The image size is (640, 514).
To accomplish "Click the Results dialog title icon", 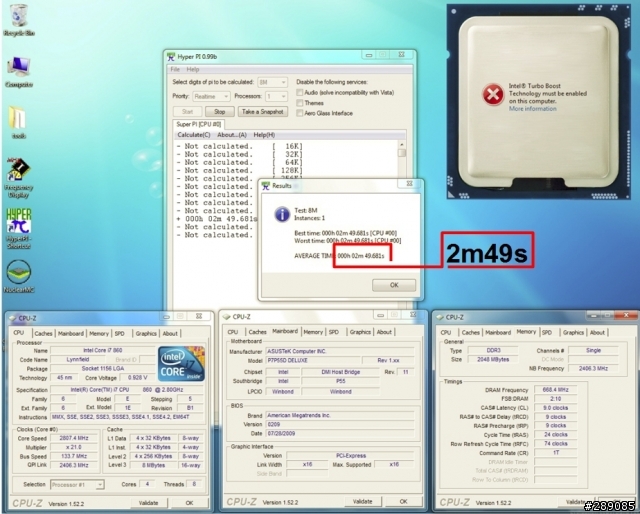I will [266, 186].
